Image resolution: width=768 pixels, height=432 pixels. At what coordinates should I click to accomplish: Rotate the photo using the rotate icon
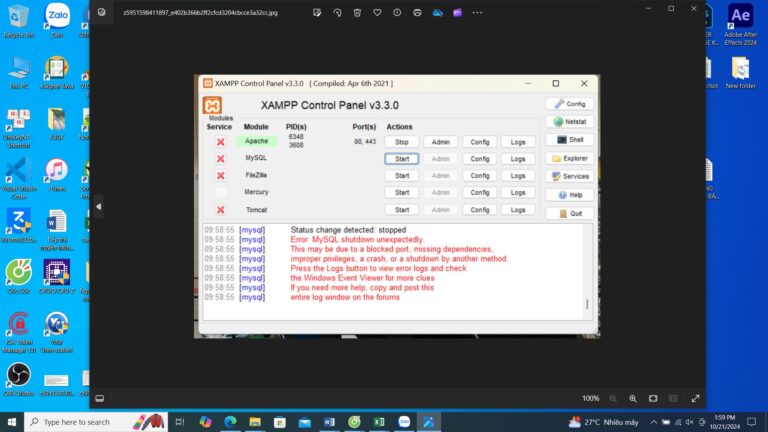[x=337, y=13]
